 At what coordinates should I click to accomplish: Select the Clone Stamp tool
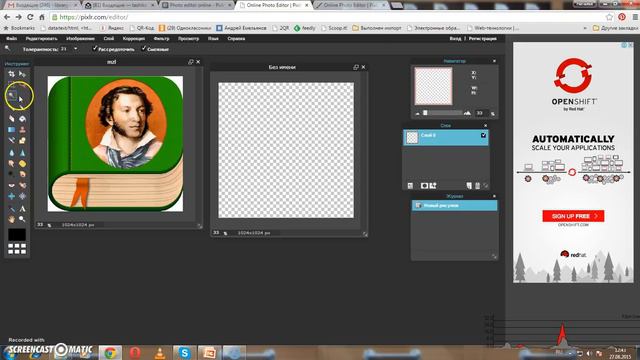(22, 129)
